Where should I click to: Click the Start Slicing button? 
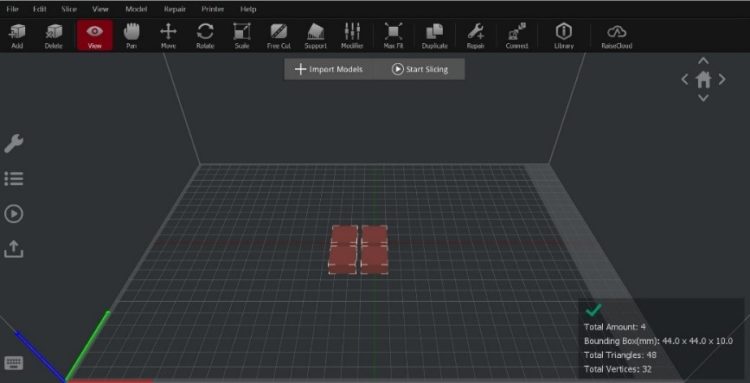[x=420, y=69]
